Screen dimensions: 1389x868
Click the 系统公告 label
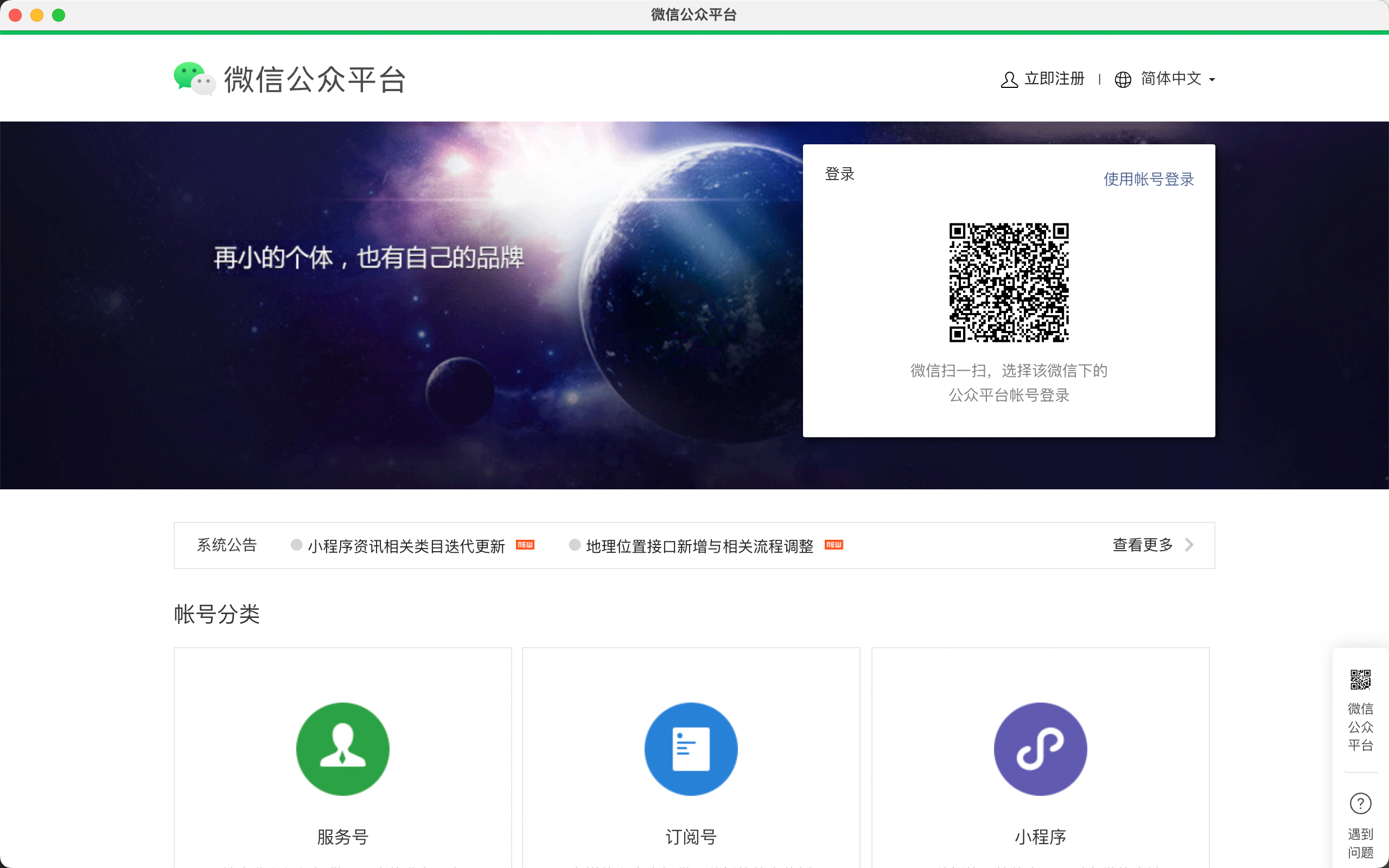pos(227,545)
